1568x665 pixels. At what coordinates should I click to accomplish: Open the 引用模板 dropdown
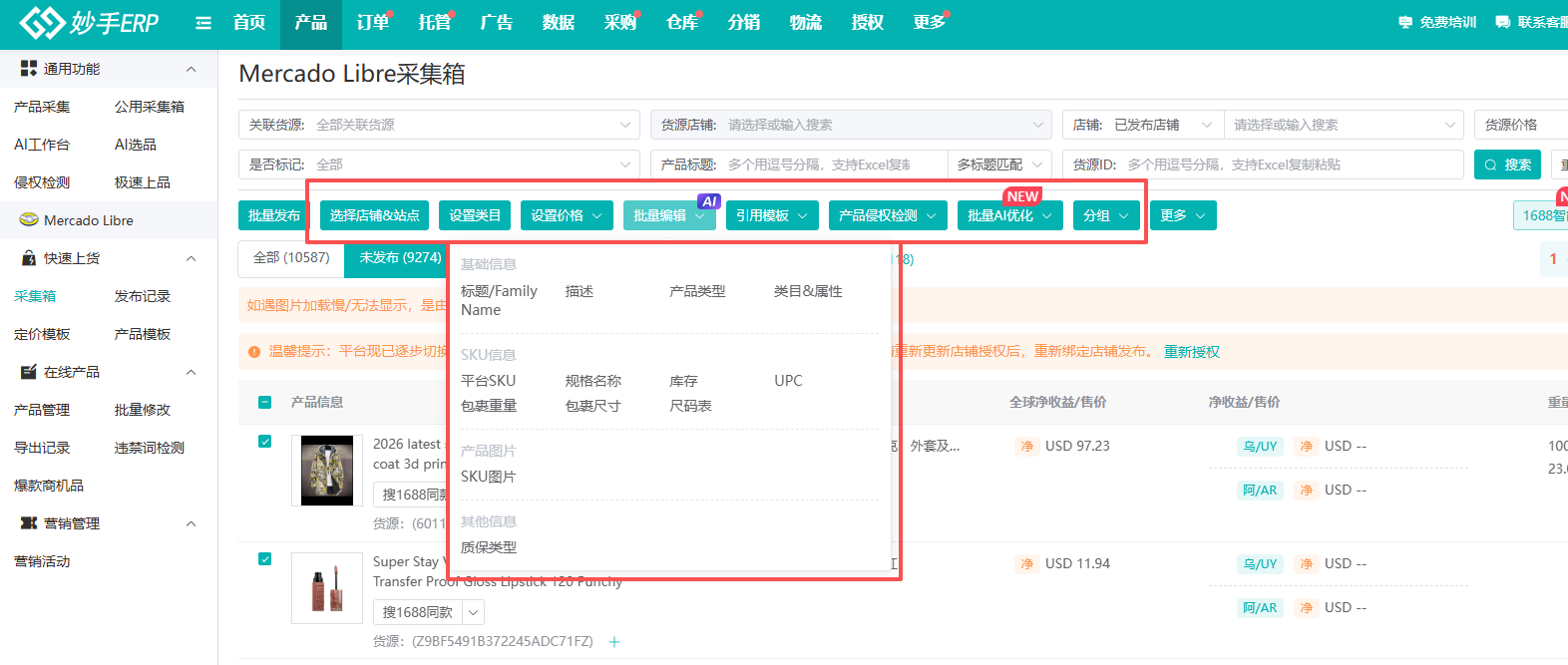click(772, 215)
